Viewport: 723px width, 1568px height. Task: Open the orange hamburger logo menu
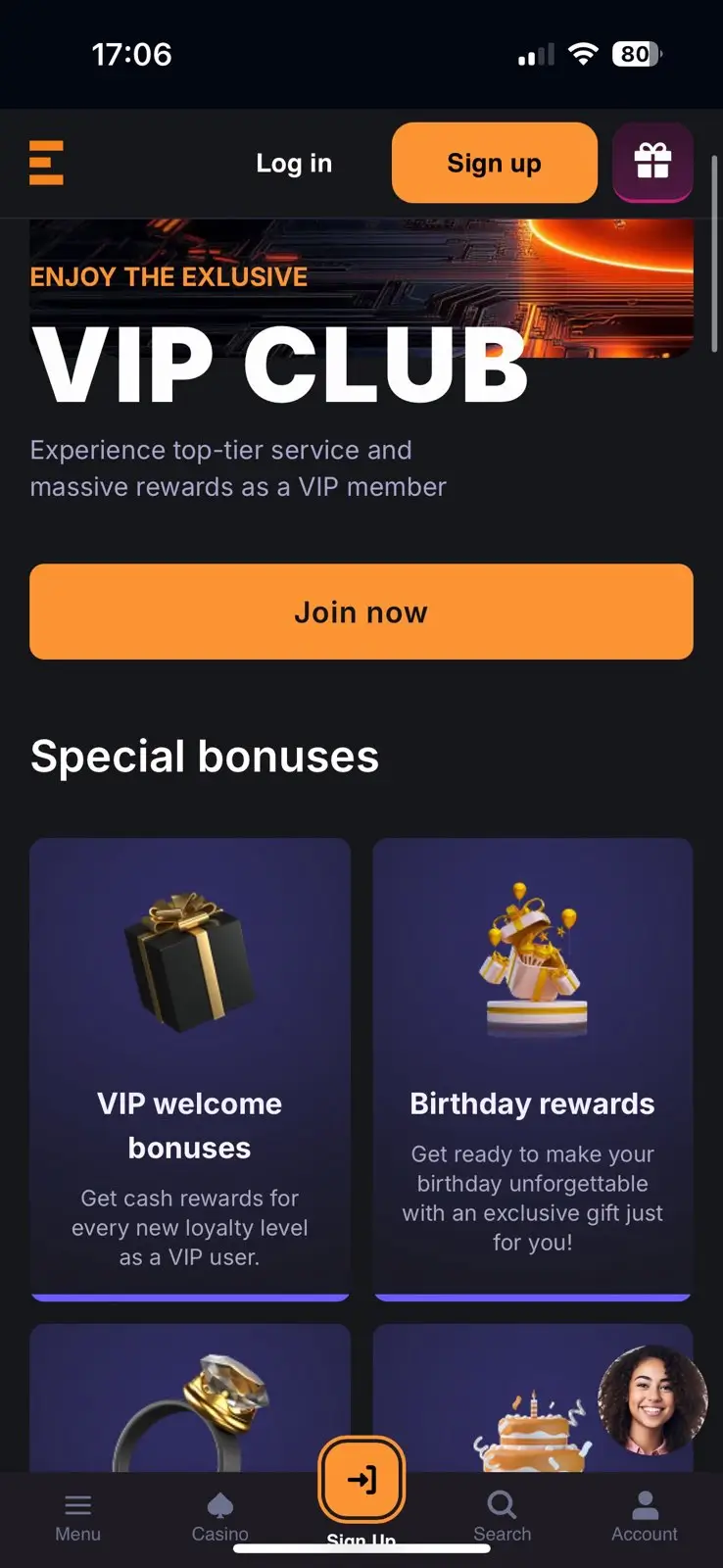click(46, 163)
